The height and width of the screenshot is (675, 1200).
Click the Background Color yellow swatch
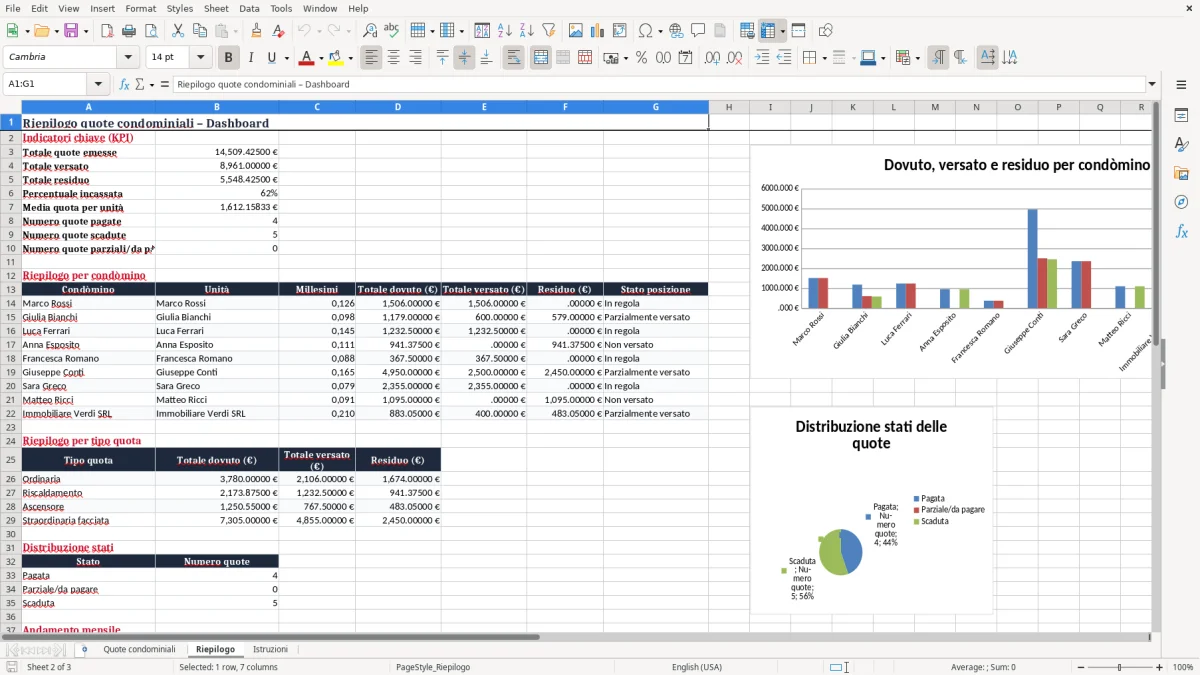click(x=336, y=58)
